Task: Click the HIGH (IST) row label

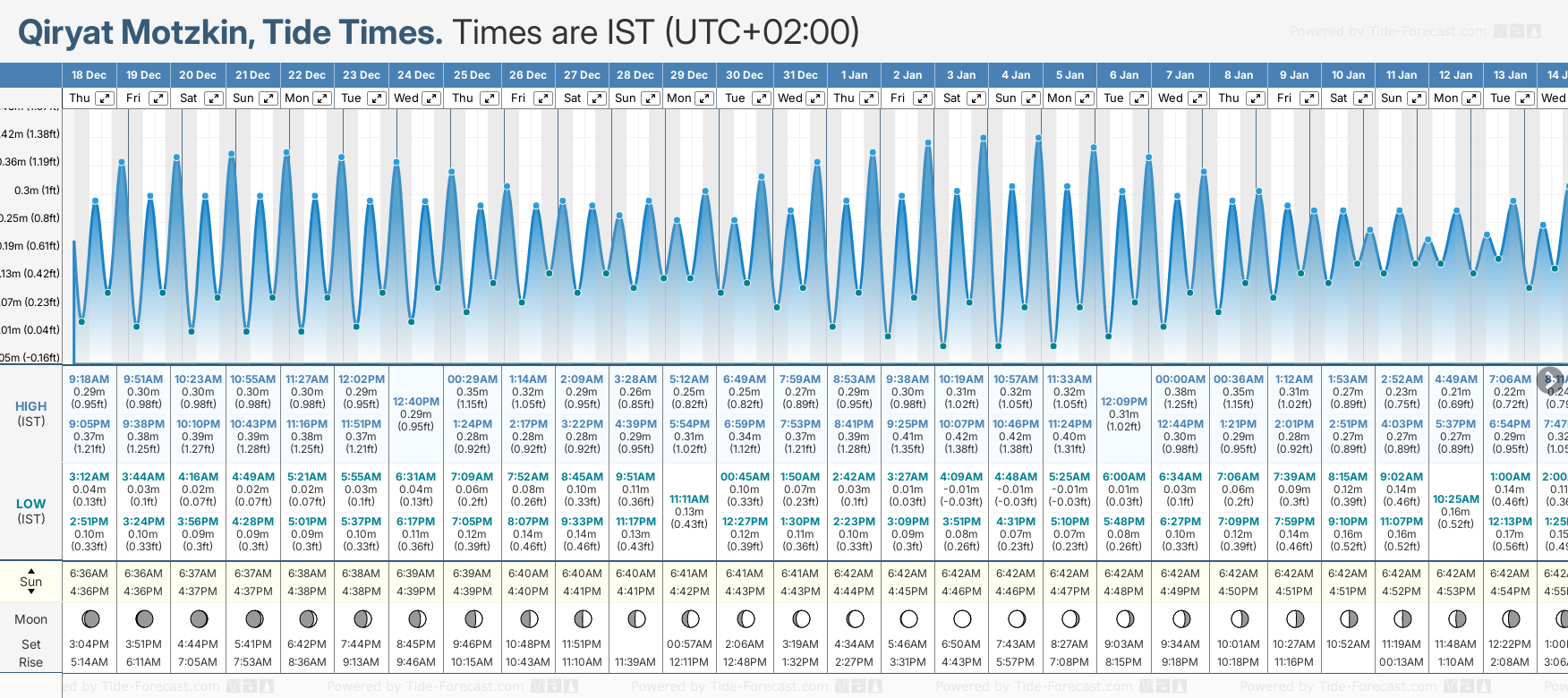Action: pyautogui.click(x=31, y=413)
